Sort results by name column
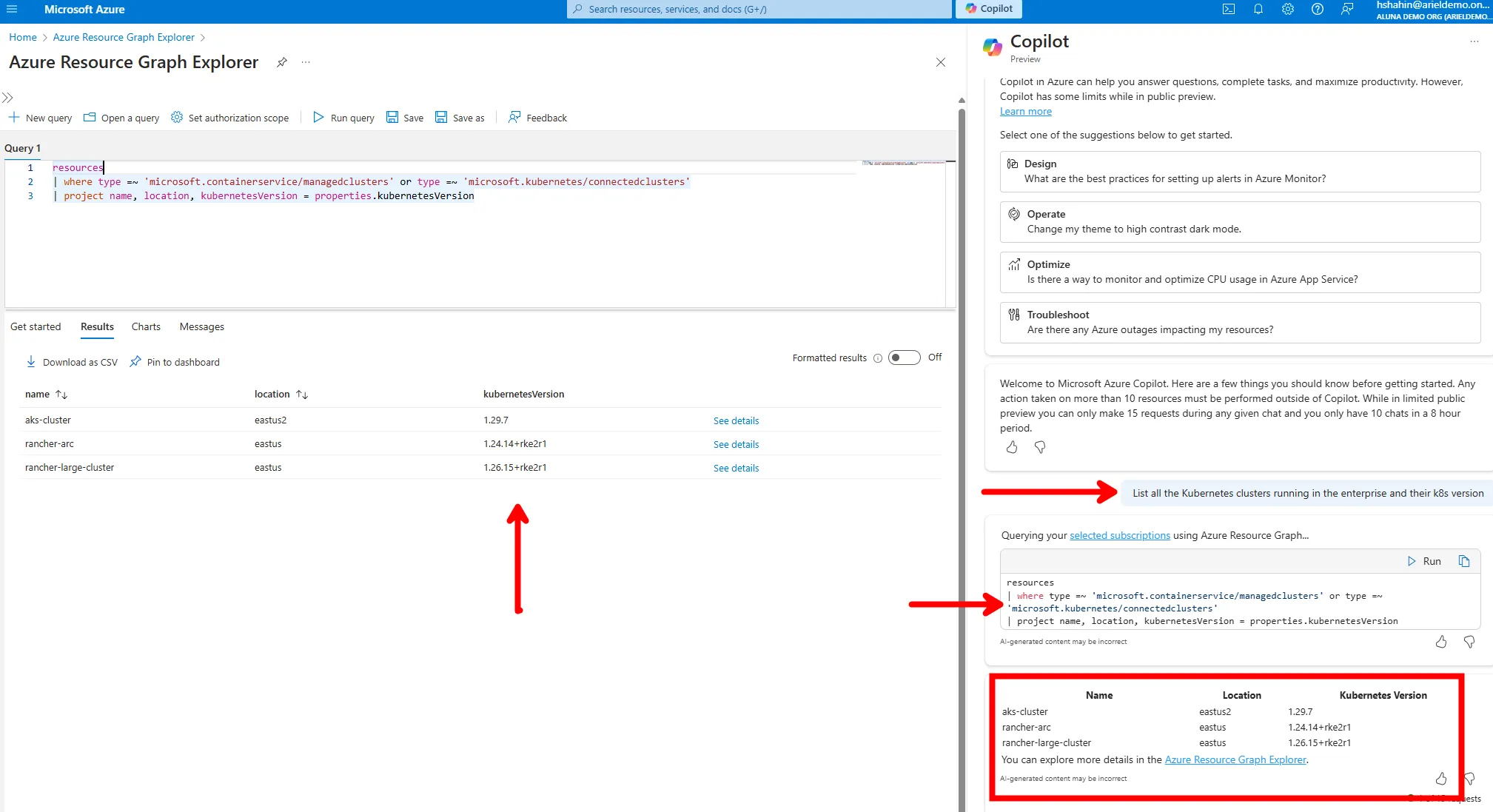Screen dimensions: 1493x812 click(x=61, y=395)
